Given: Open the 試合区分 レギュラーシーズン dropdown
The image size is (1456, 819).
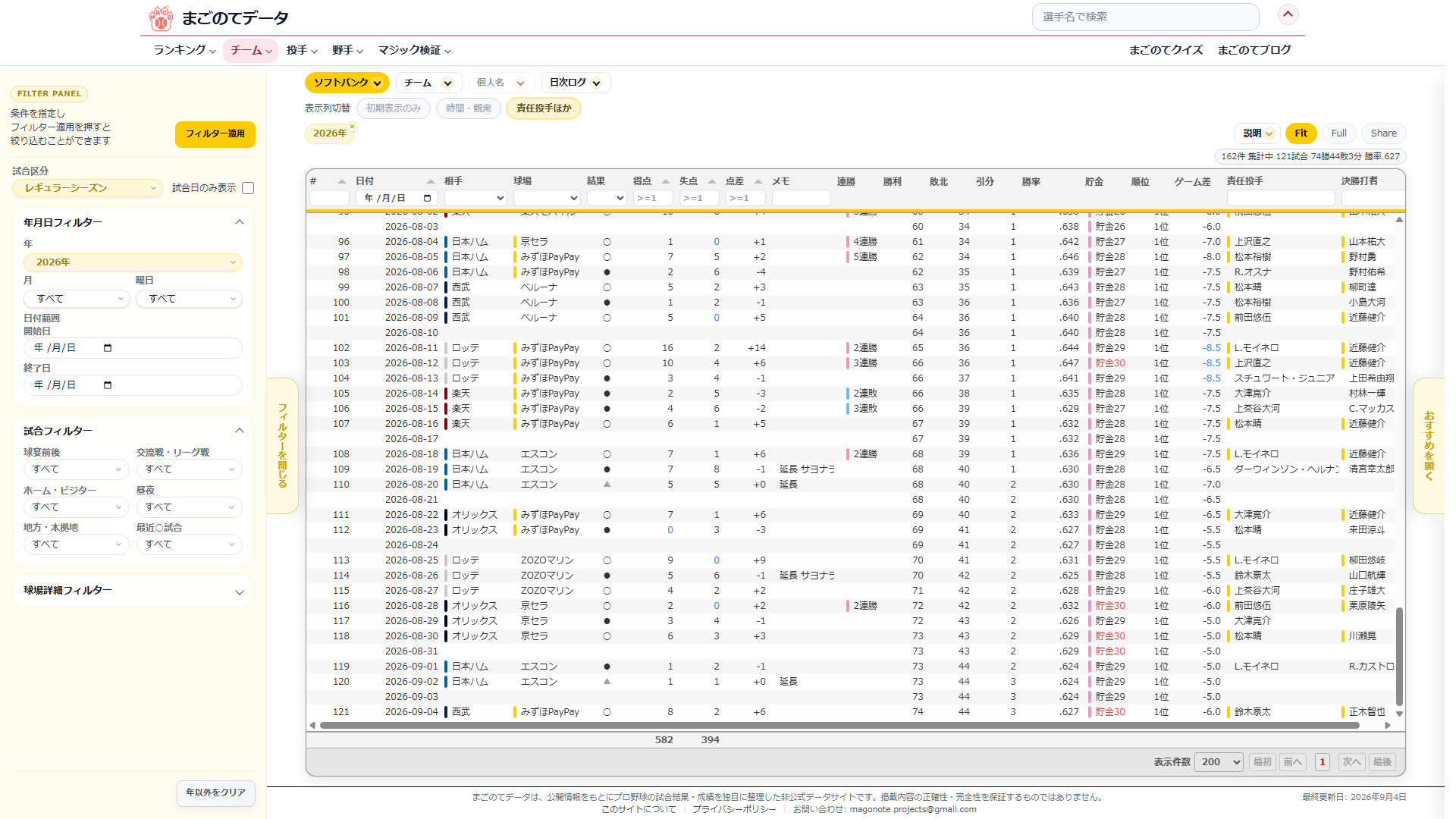Looking at the screenshot, I should (87, 188).
